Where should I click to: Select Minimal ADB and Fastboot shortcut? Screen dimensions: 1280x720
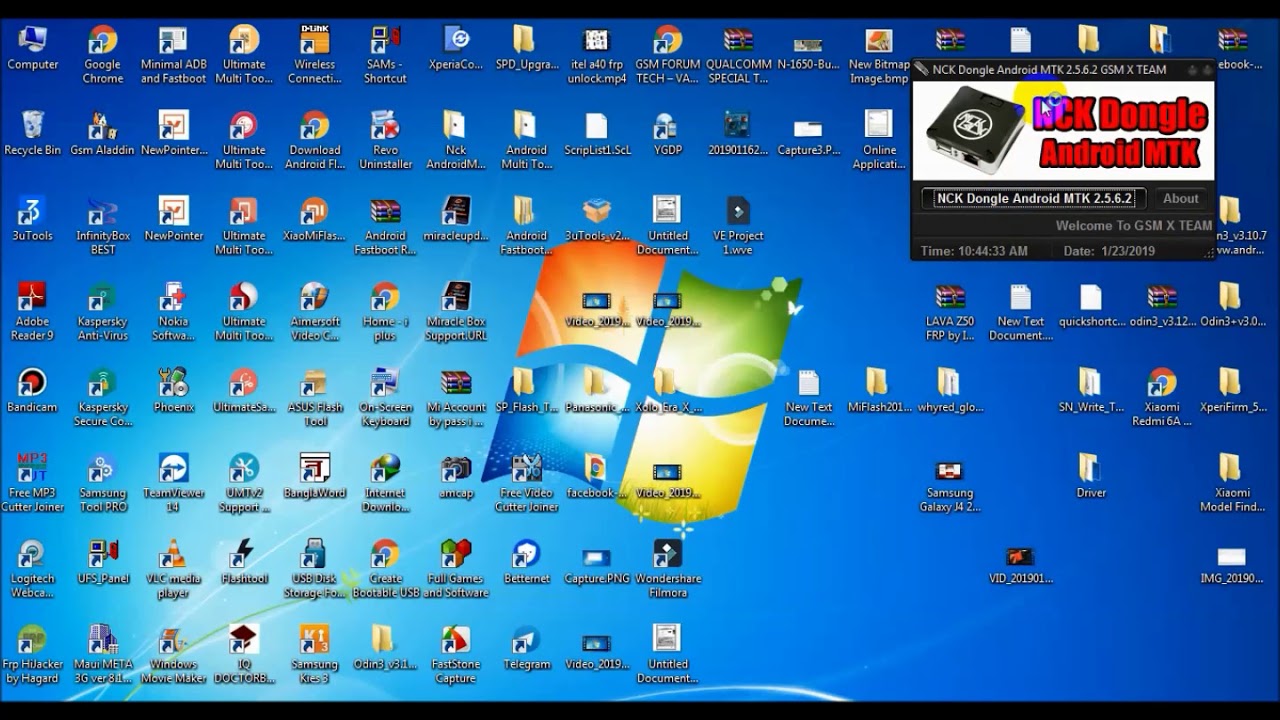click(174, 55)
